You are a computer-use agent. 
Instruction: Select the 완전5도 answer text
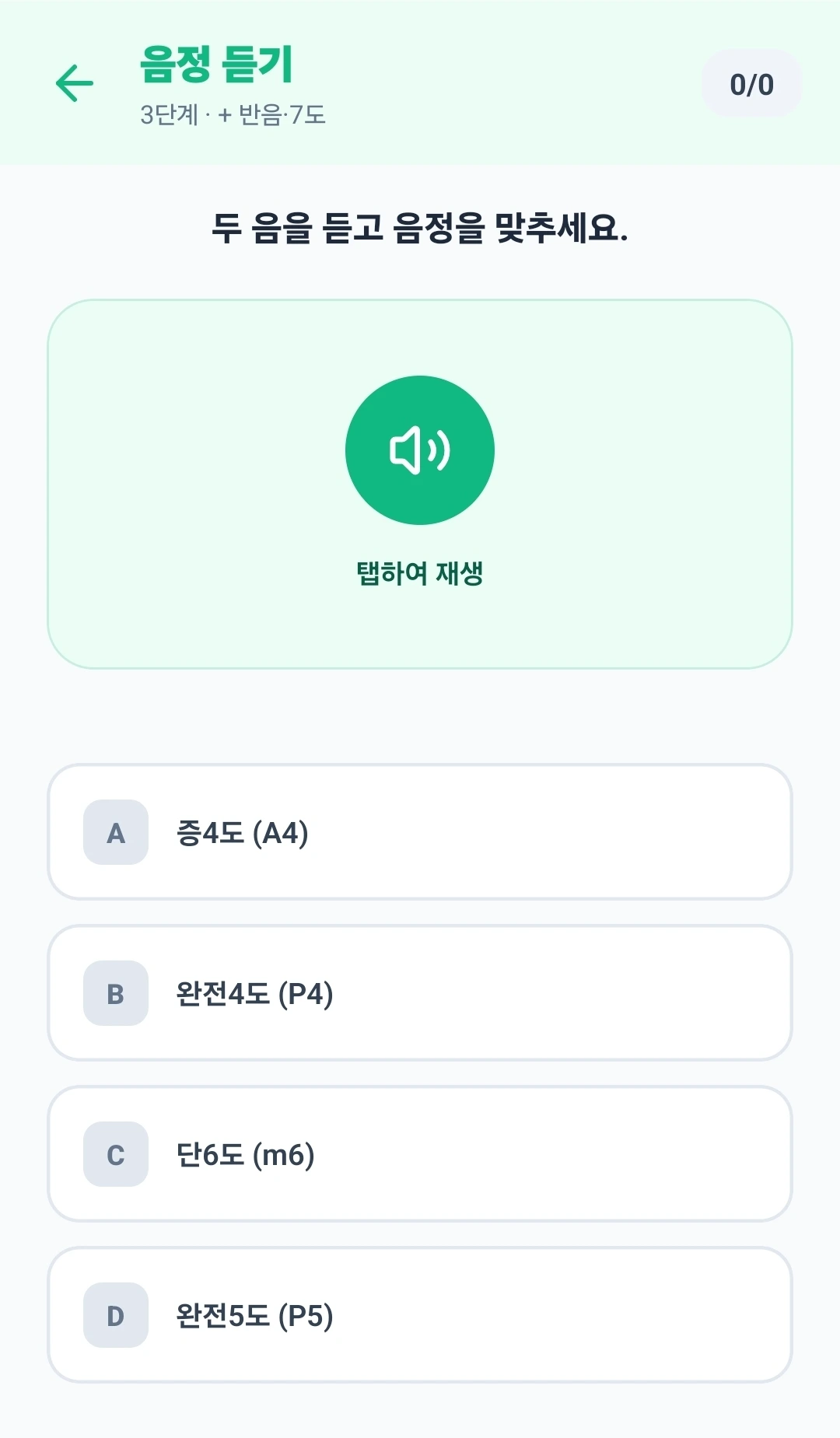click(222, 1316)
